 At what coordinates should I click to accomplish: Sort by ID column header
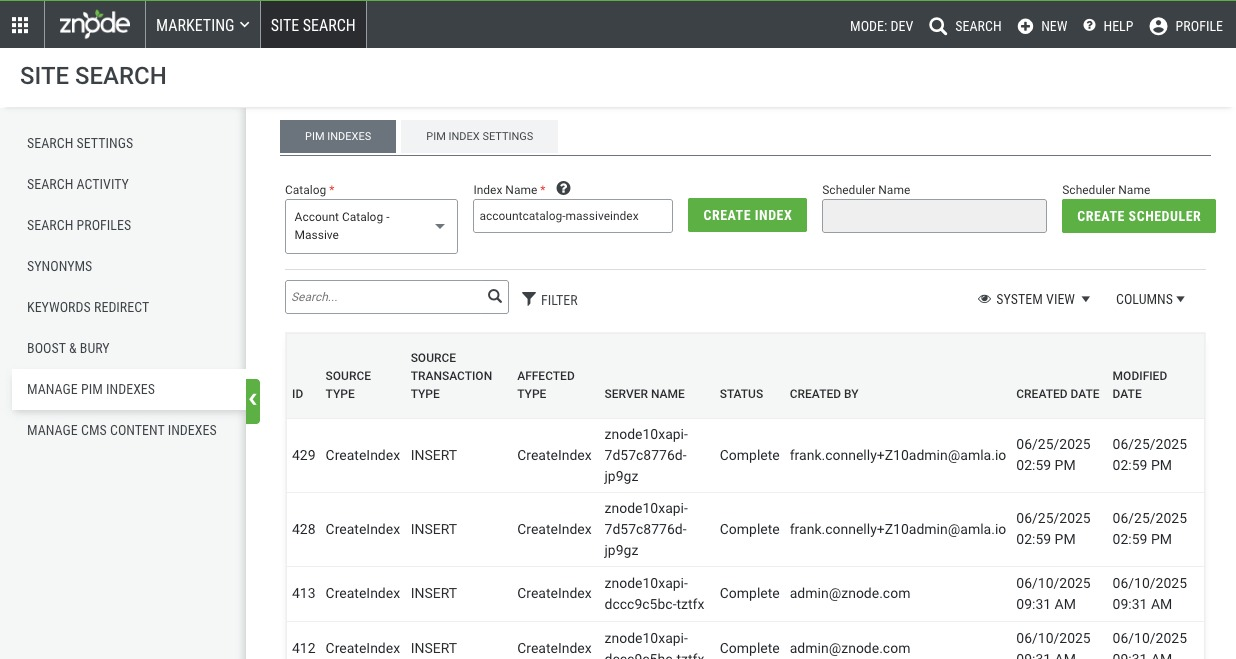(298, 394)
